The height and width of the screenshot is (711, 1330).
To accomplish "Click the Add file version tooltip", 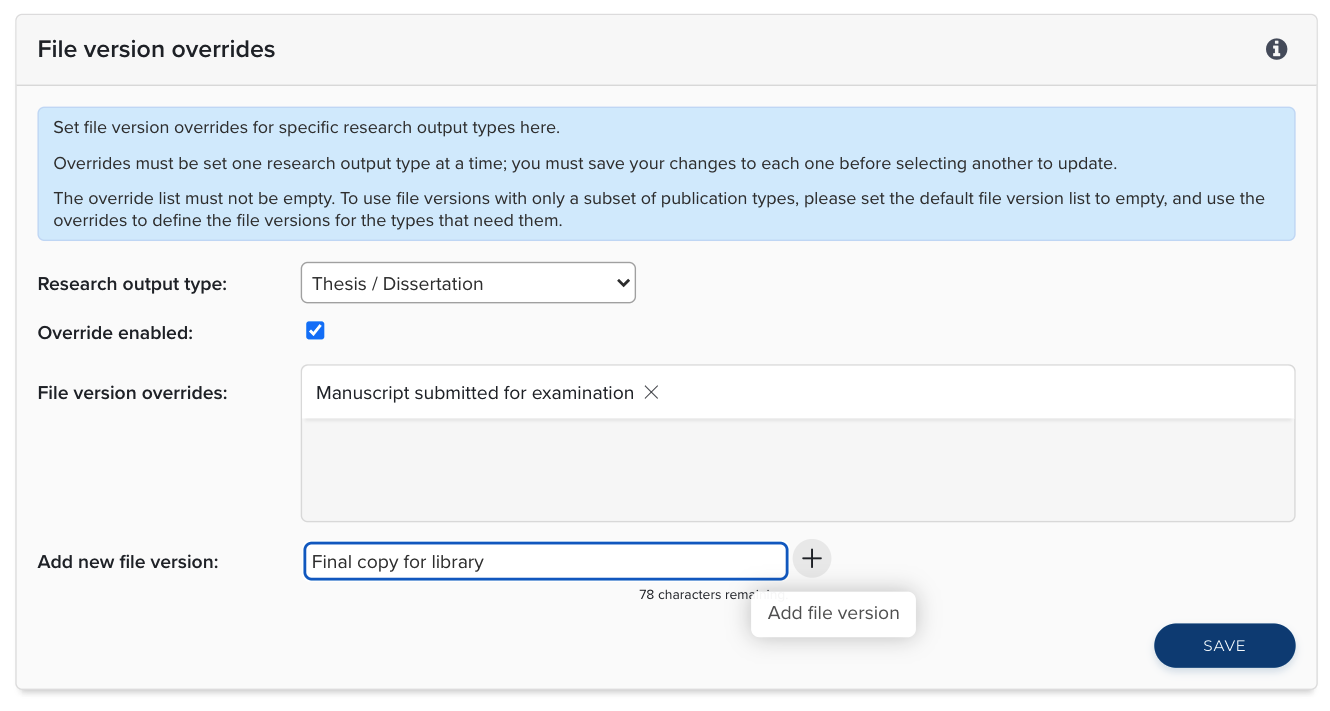I will click(x=833, y=613).
